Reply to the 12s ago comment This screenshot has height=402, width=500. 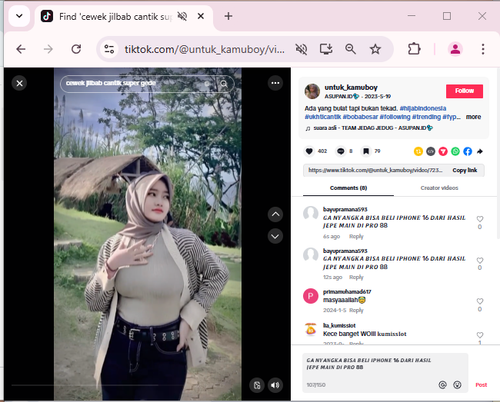tap(356, 277)
